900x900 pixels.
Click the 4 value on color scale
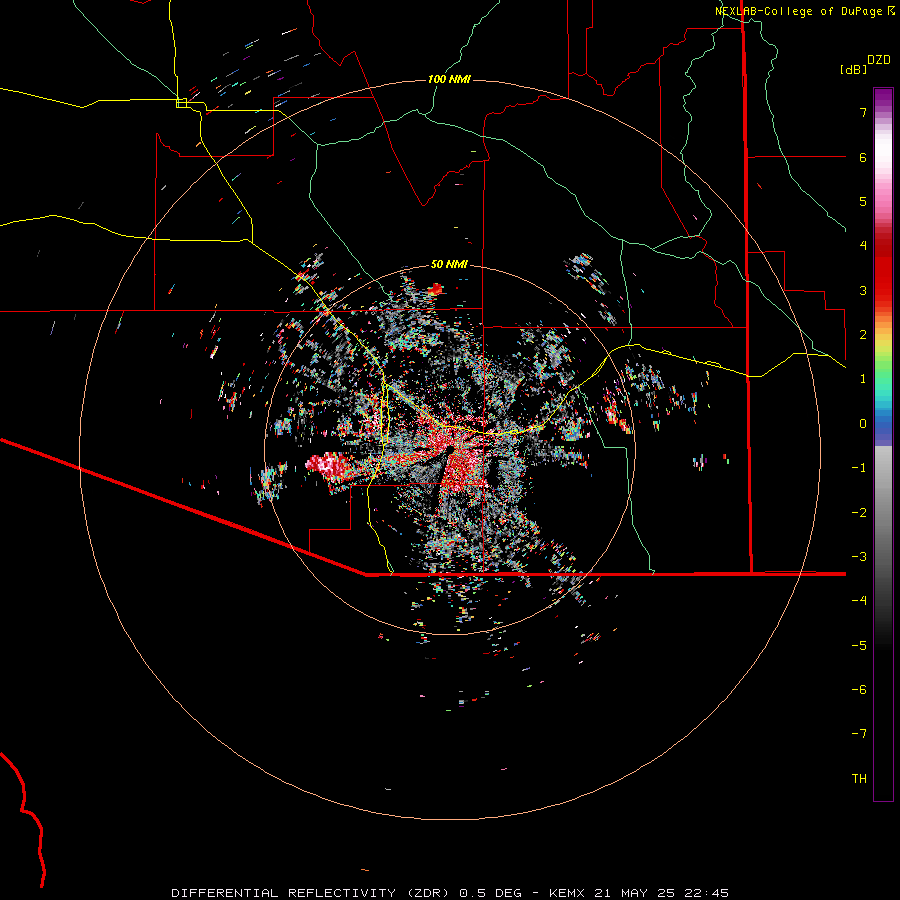click(863, 246)
